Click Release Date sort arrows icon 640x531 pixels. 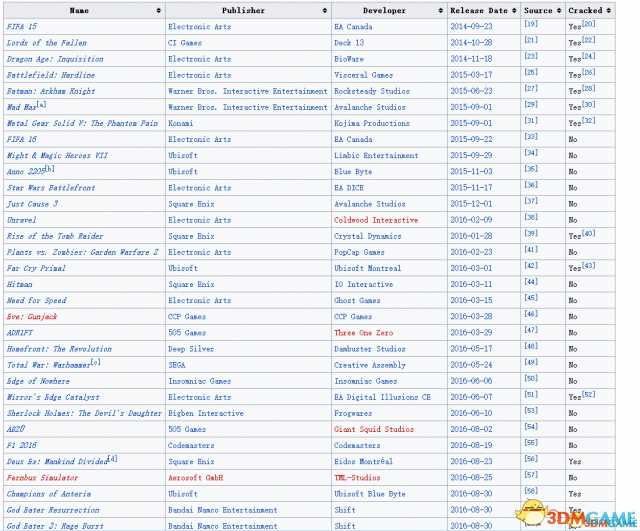(x=514, y=10)
